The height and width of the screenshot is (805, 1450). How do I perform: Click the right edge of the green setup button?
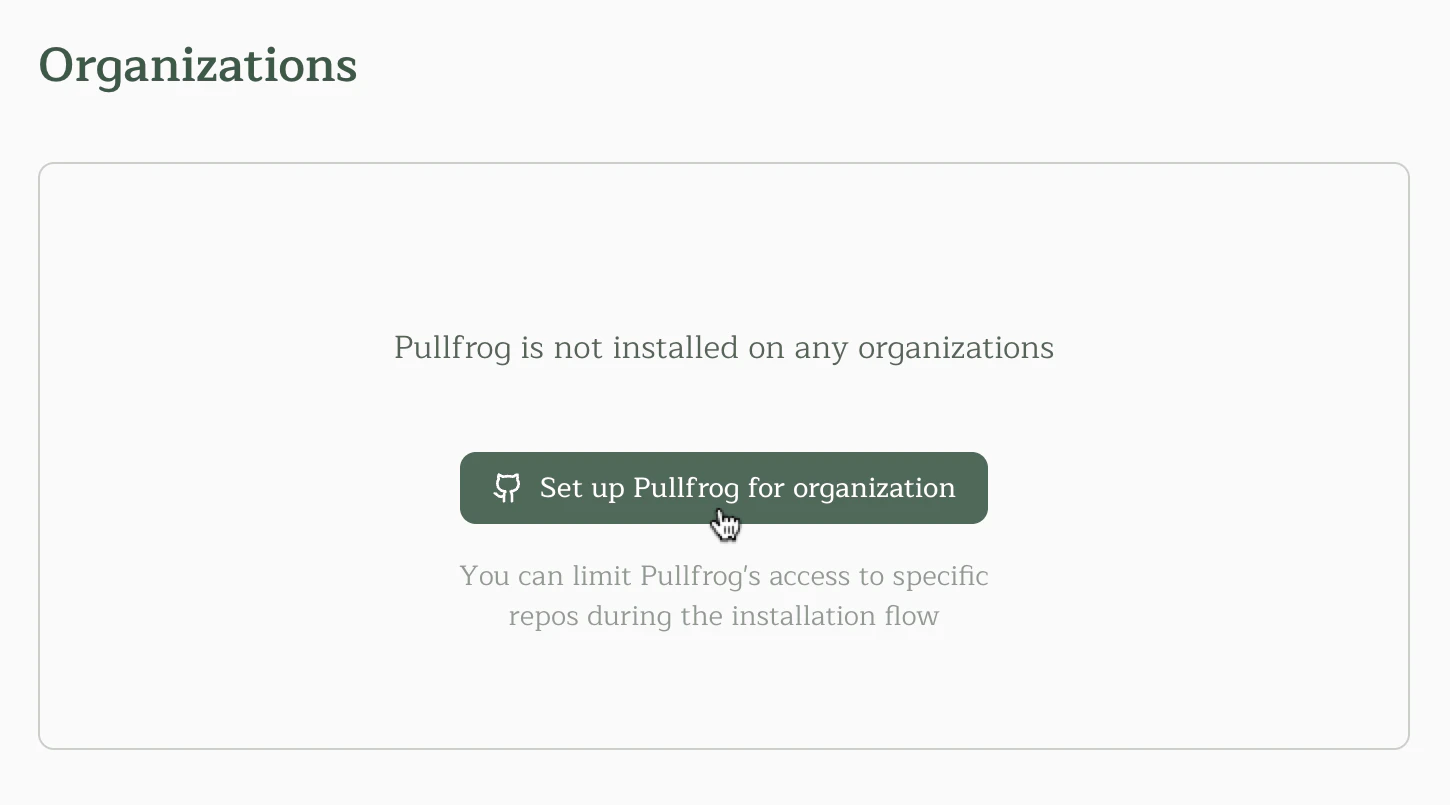click(x=982, y=488)
